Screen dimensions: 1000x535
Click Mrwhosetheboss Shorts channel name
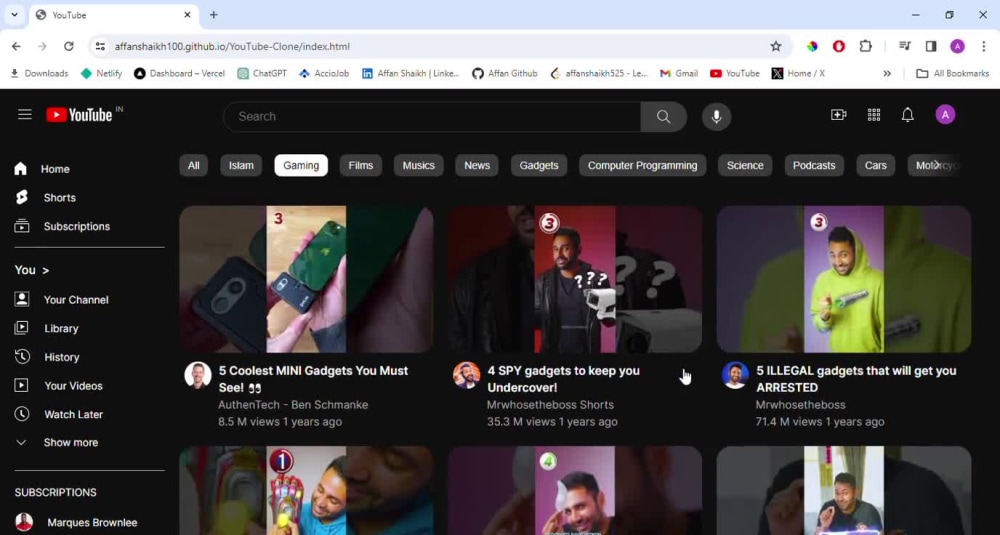(x=550, y=405)
